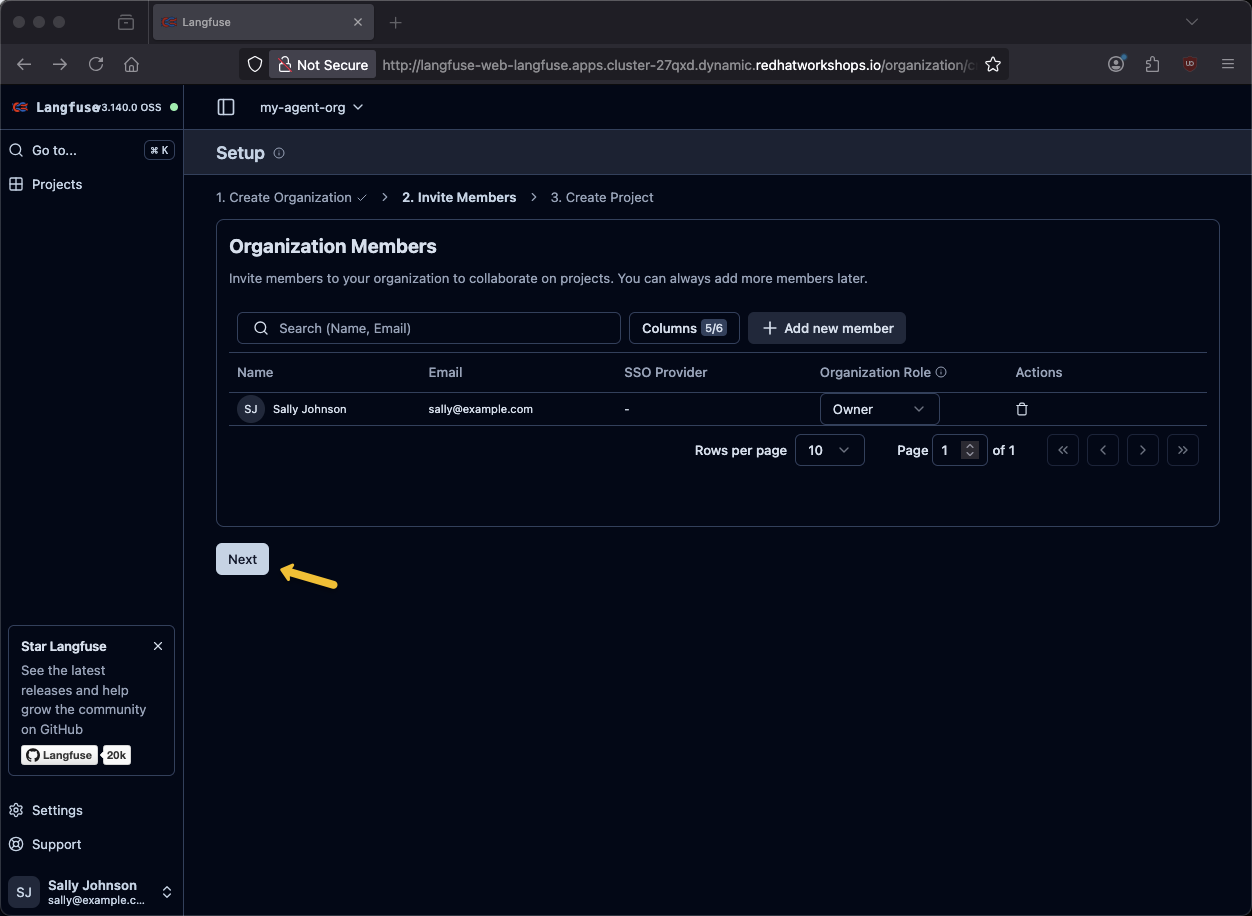The height and width of the screenshot is (916, 1252).
Task: Open Settings in the sidebar
Action: tap(57, 810)
